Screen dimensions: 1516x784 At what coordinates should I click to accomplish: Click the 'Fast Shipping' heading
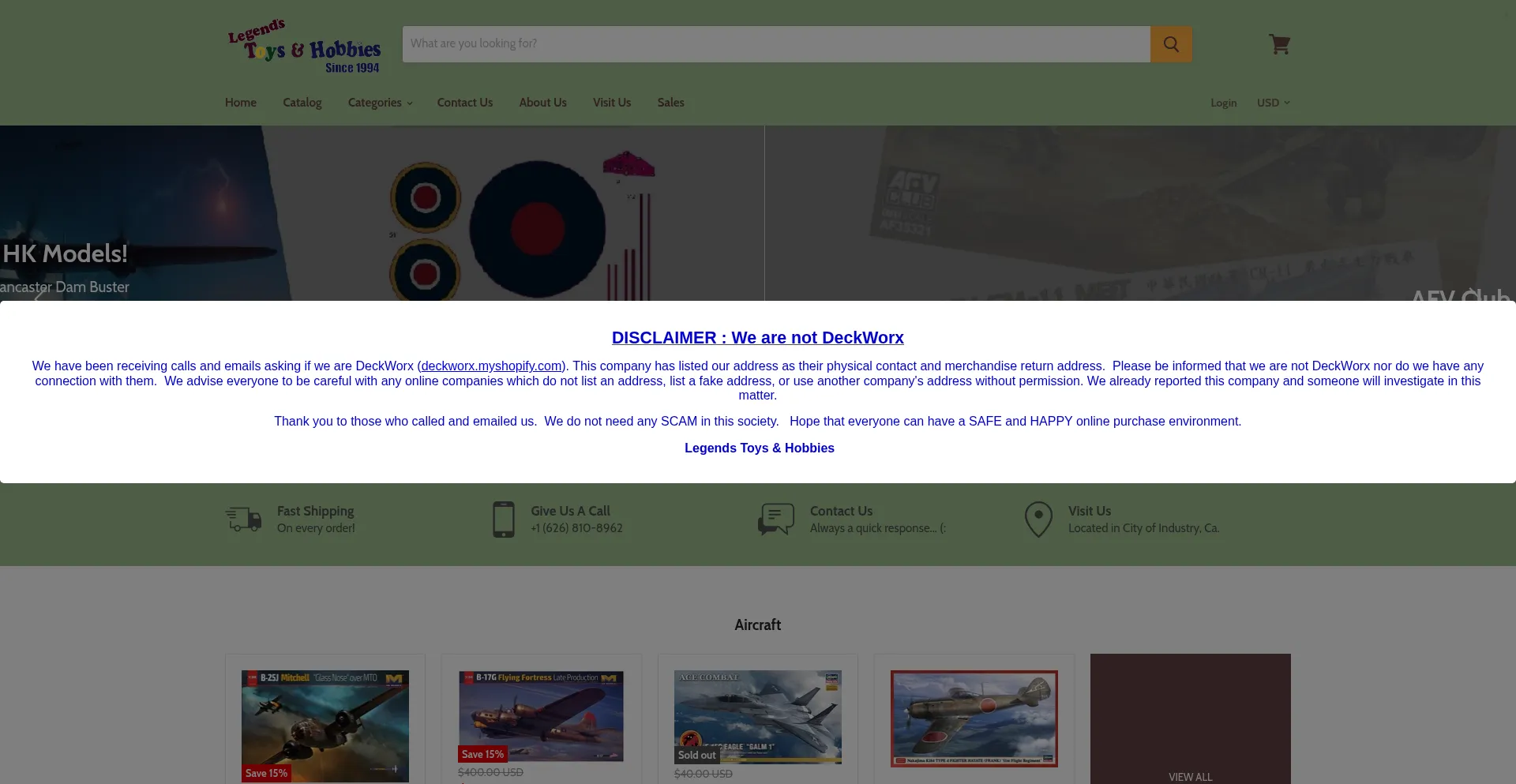316,511
